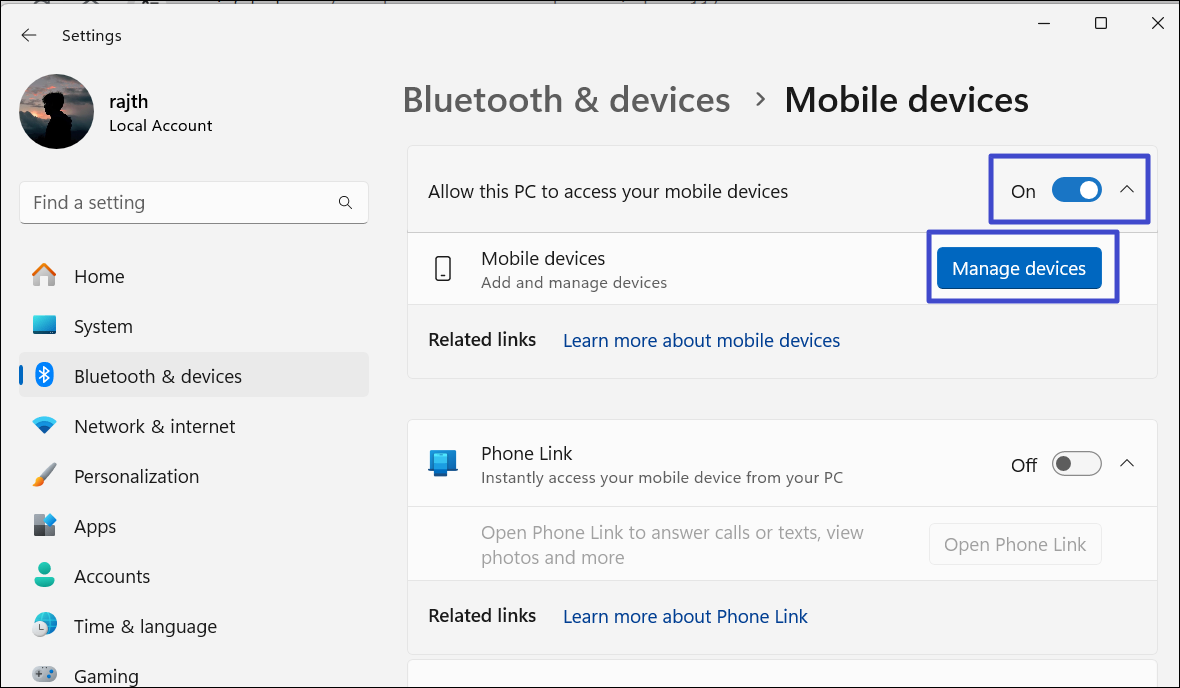Image resolution: width=1180 pixels, height=688 pixels.
Task: Open Home via its house icon
Action: [x=44, y=276]
